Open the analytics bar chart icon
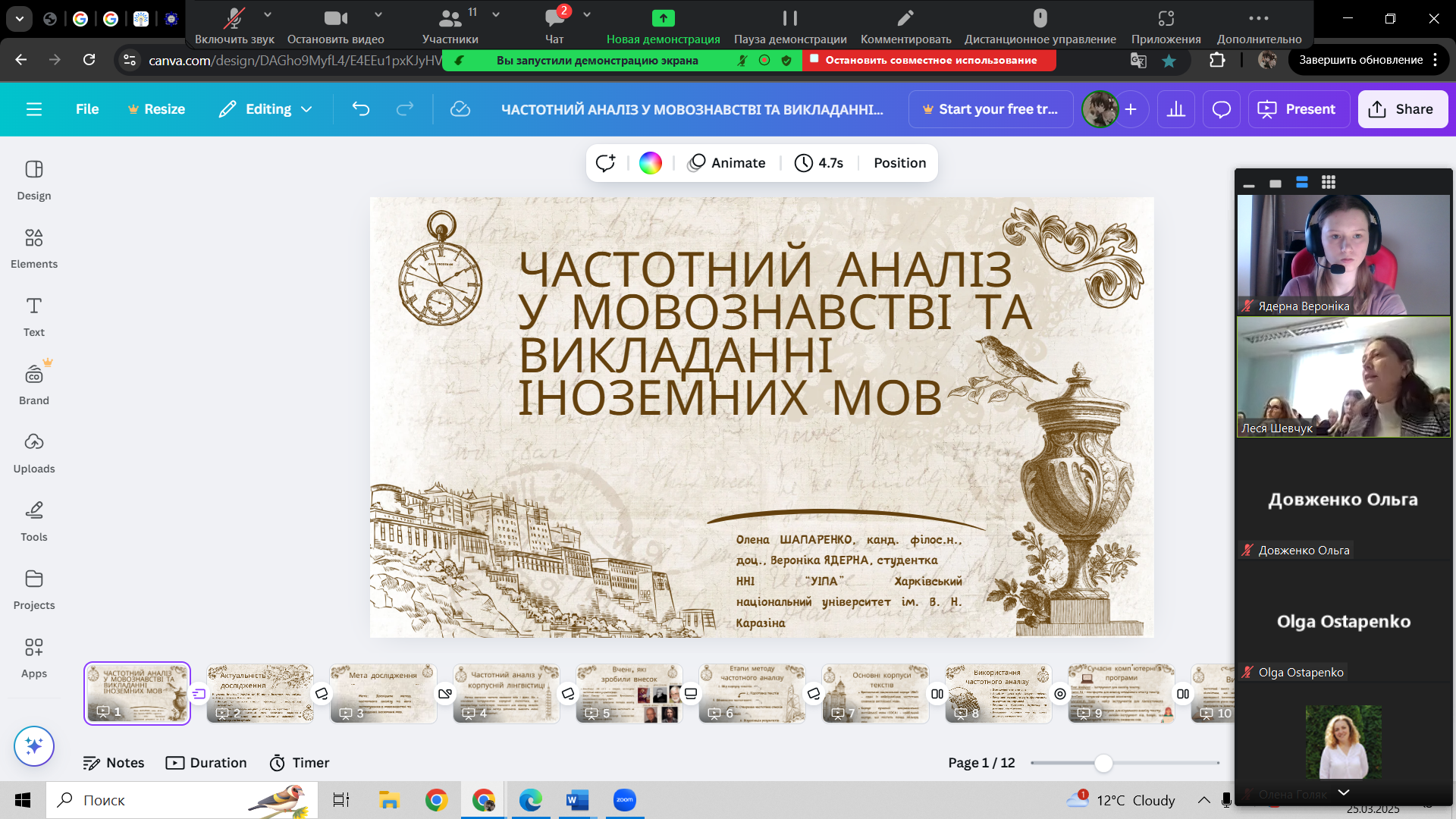The height and width of the screenshot is (819, 1456). [x=1176, y=109]
